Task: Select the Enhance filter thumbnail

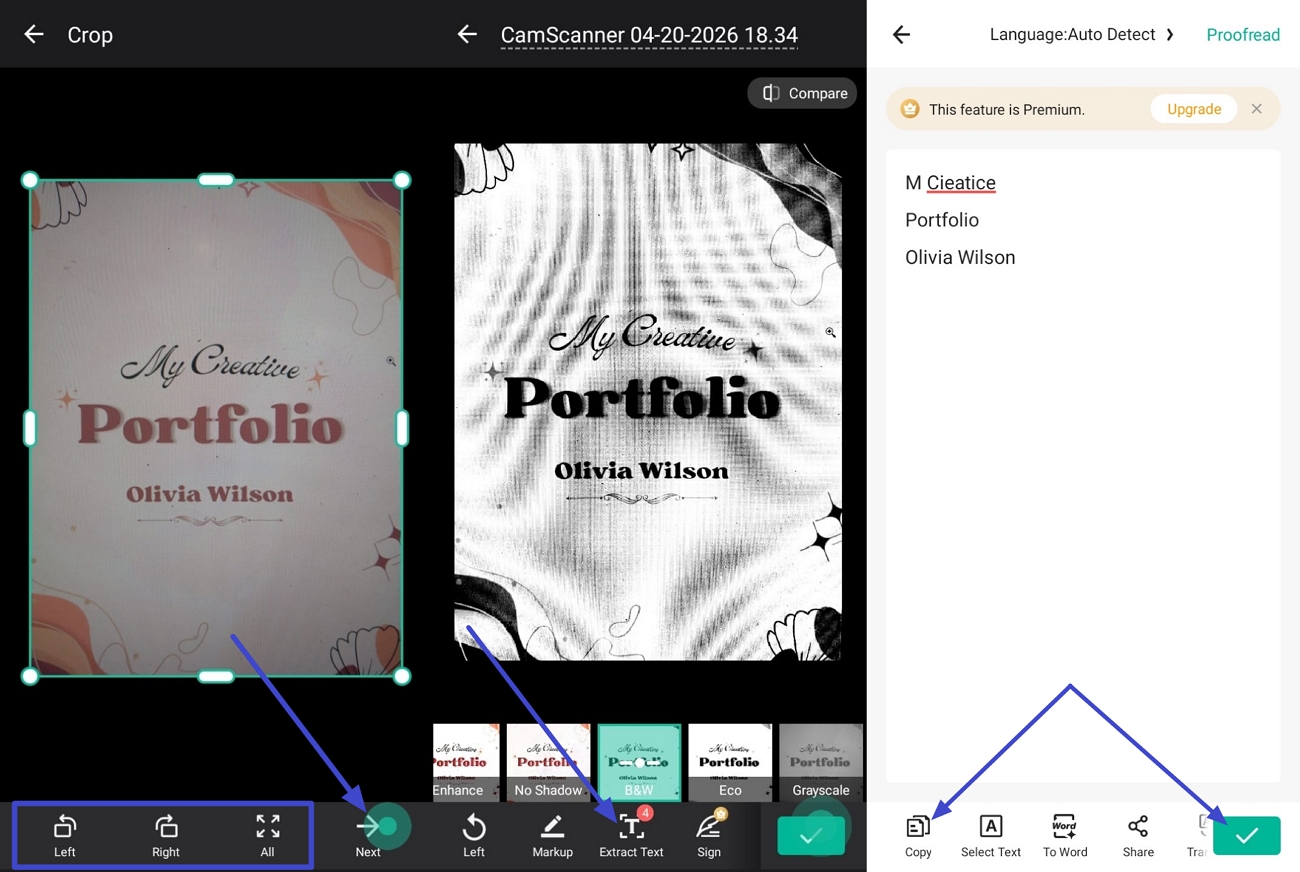Action: (x=466, y=762)
